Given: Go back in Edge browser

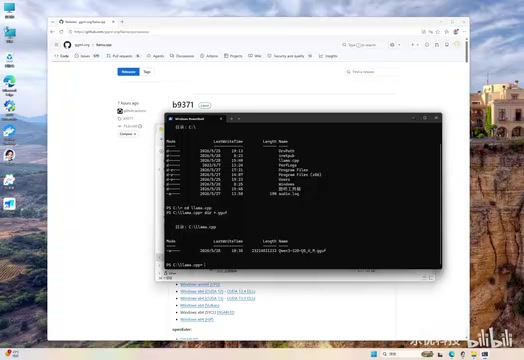Looking at the screenshot, I should pos(52,32).
